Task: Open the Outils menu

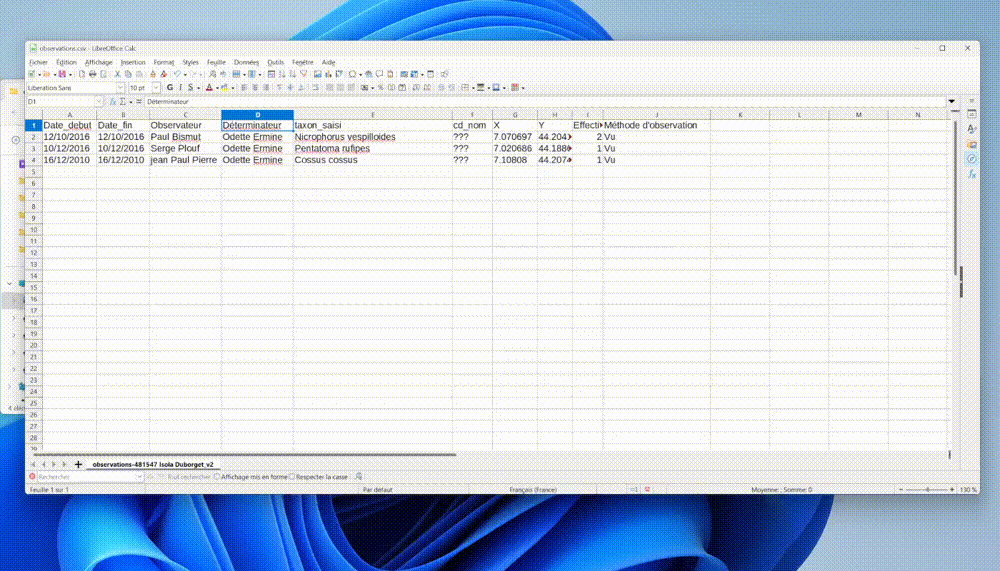Action: (276, 63)
